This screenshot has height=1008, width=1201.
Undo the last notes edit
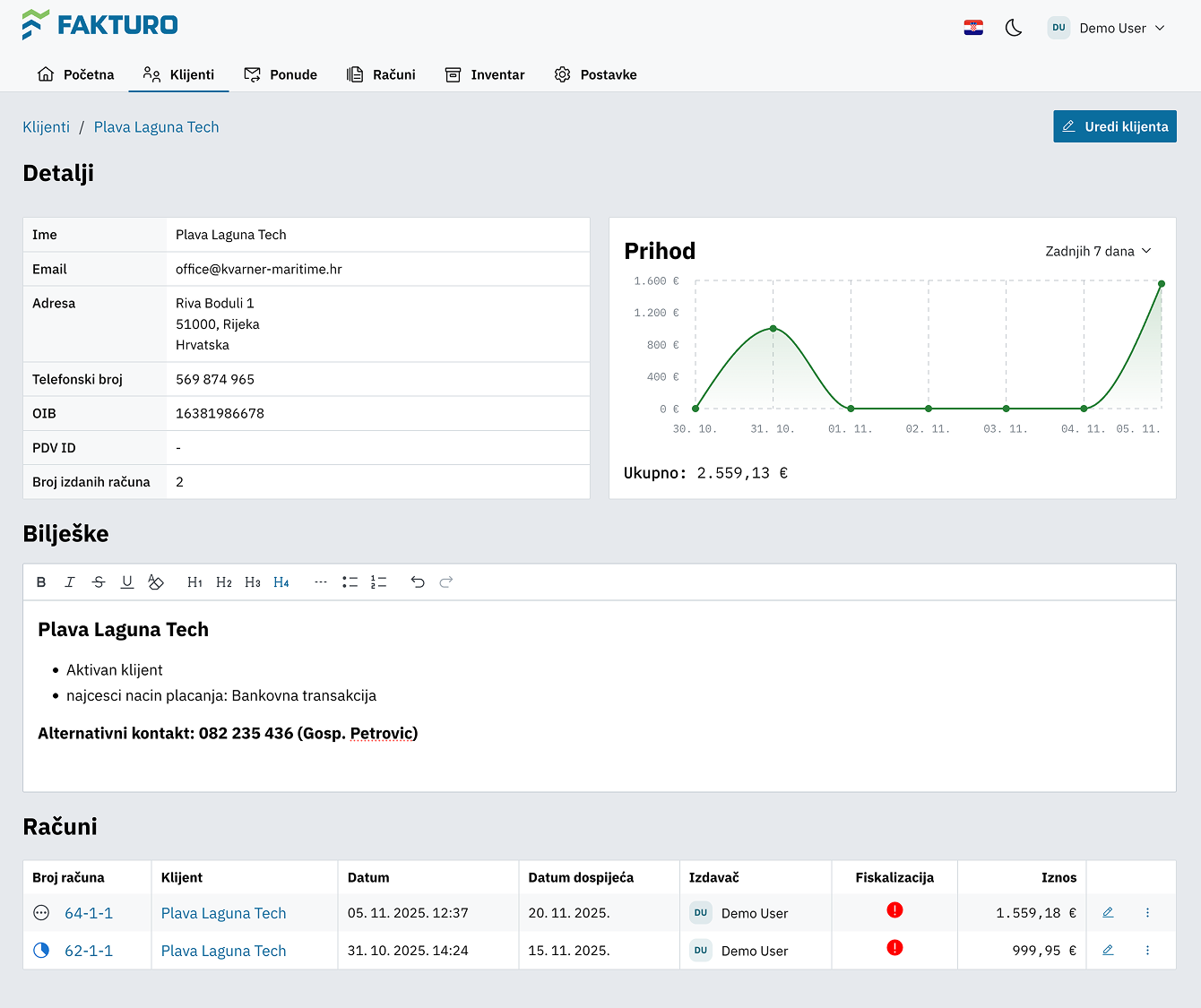click(418, 582)
